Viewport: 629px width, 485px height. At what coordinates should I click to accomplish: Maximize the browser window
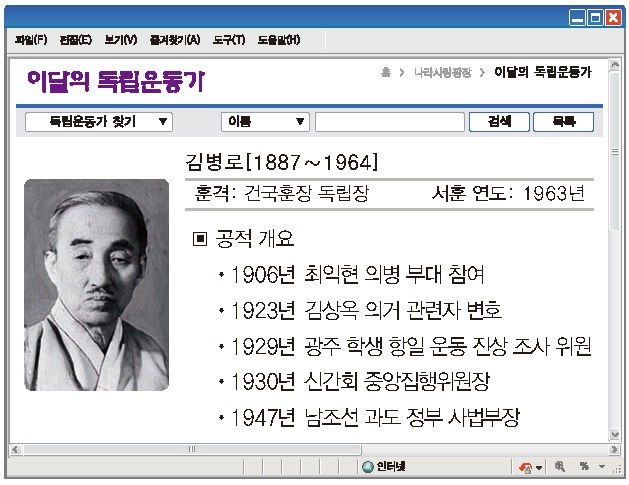pos(597,17)
